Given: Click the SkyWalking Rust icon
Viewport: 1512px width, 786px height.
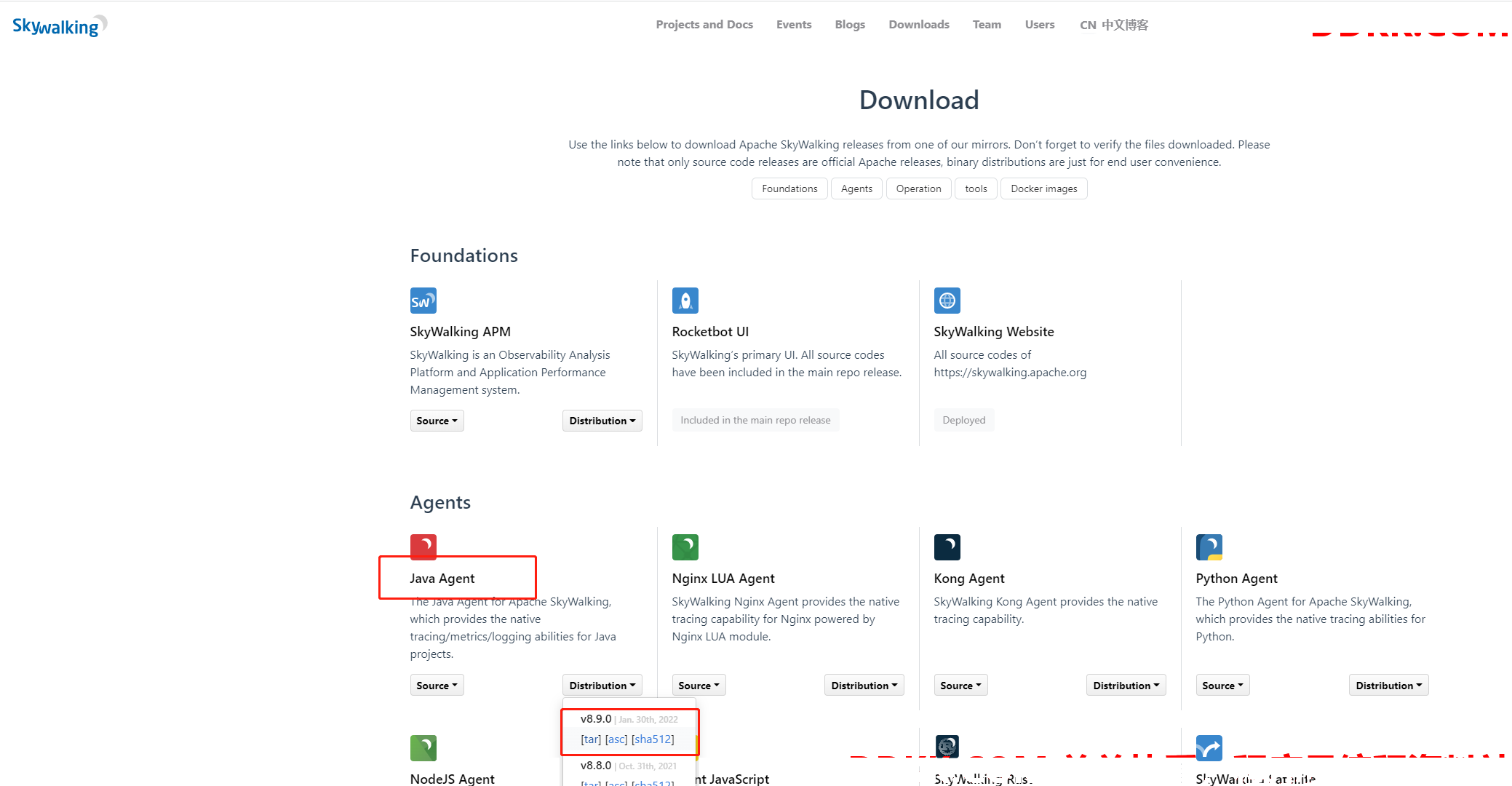Looking at the screenshot, I should pyautogui.click(x=947, y=747).
